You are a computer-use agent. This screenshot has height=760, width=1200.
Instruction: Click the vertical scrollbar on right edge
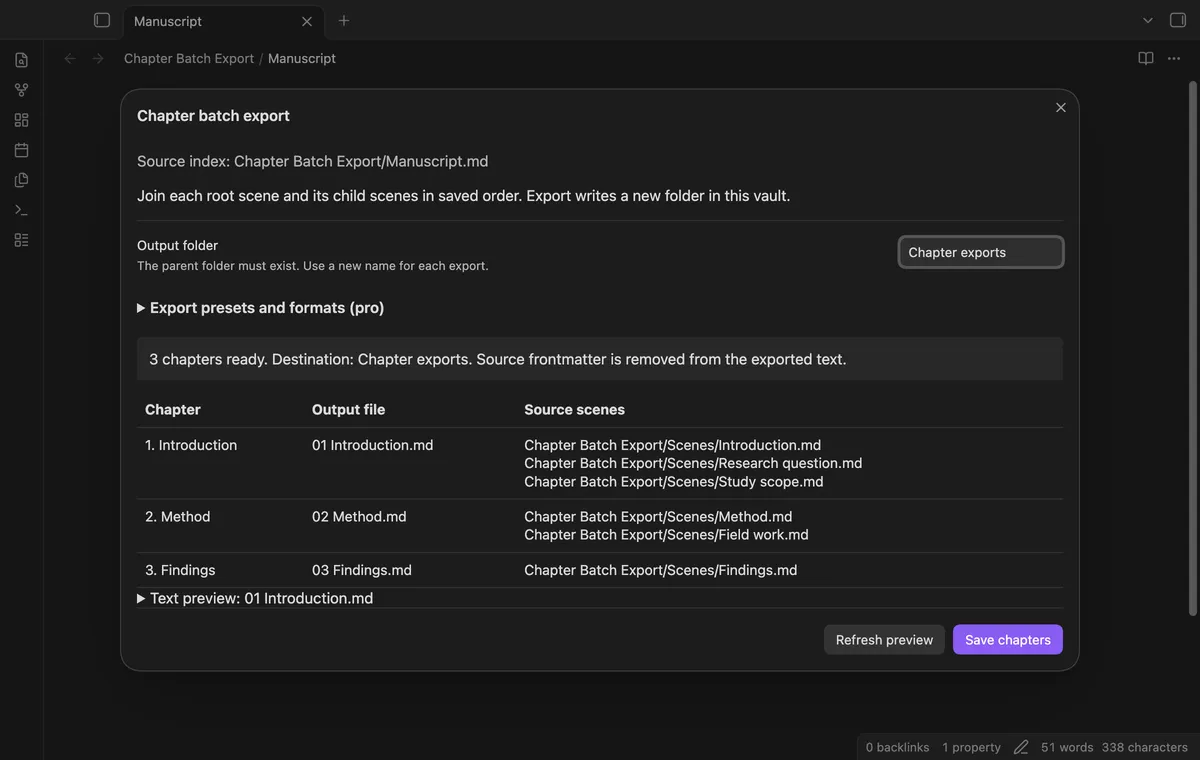click(x=1192, y=347)
